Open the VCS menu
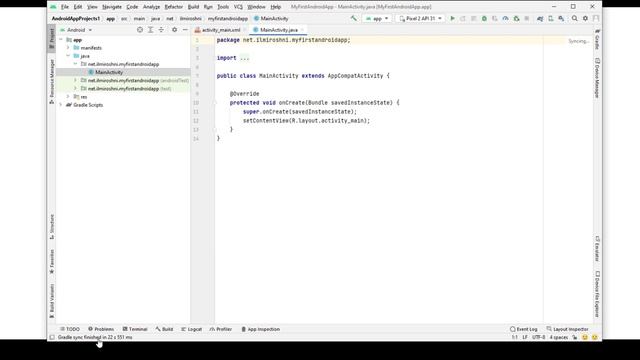Image resolution: width=640 pixels, height=360 pixels. pos(238,7)
